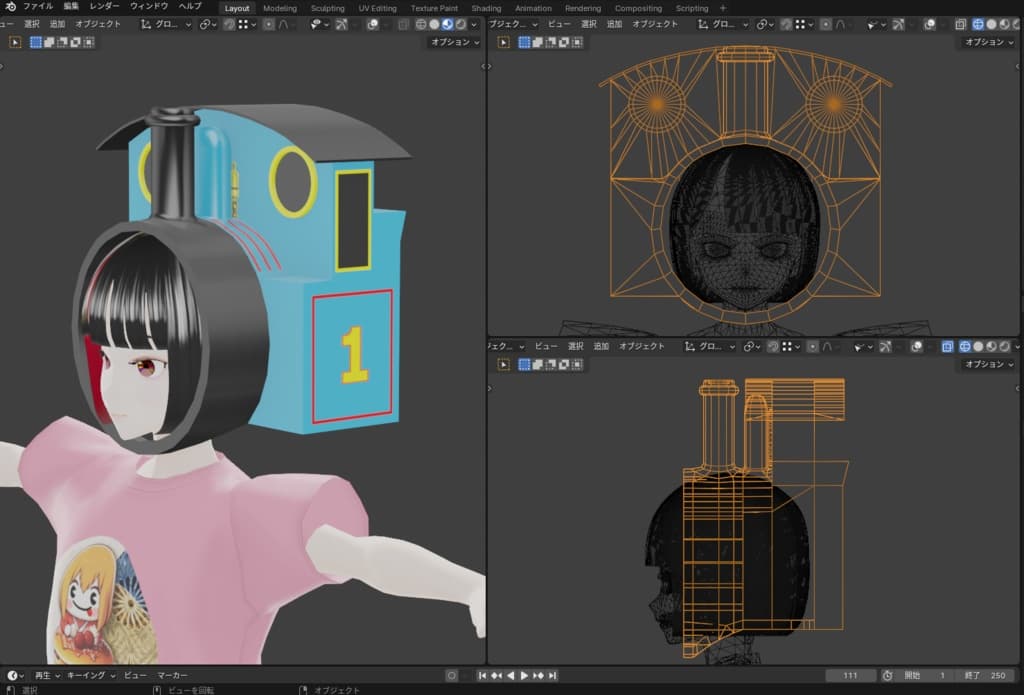Switch left viewport to wireframe shading

pos(421,25)
